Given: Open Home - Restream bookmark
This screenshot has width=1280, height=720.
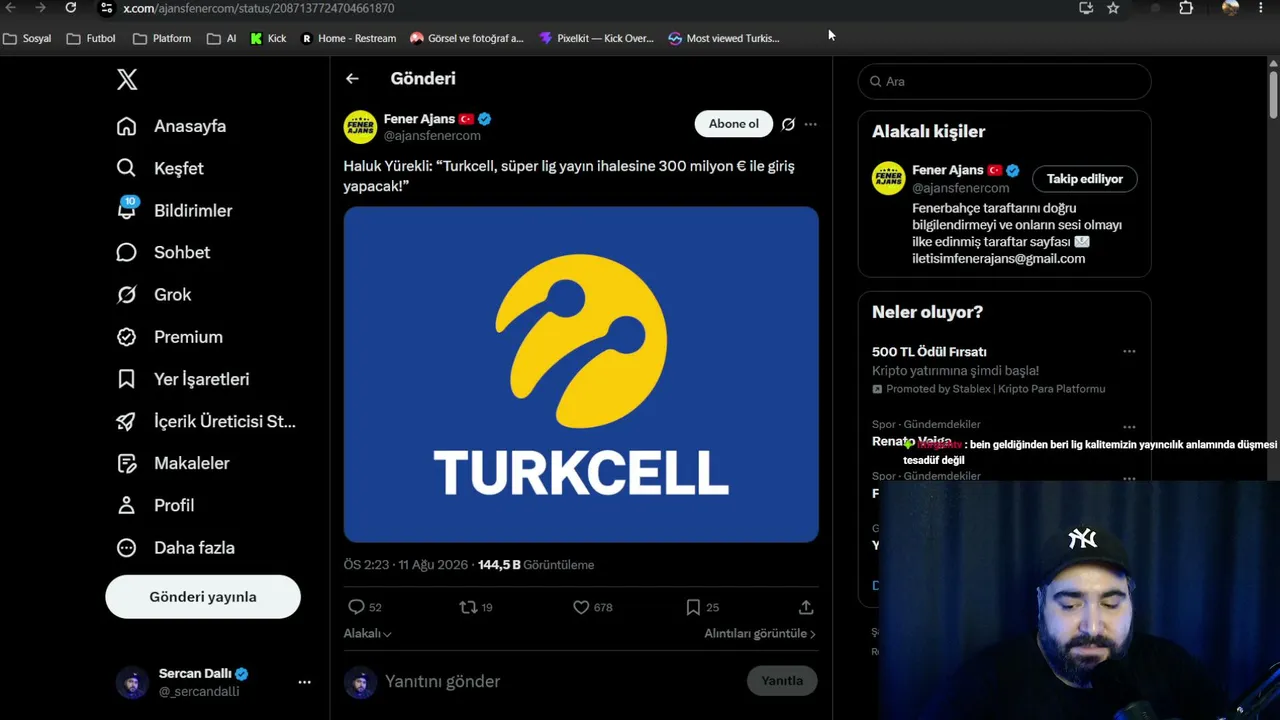Looking at the screenshot, I should pyautogui.click(x=348, y=38).
